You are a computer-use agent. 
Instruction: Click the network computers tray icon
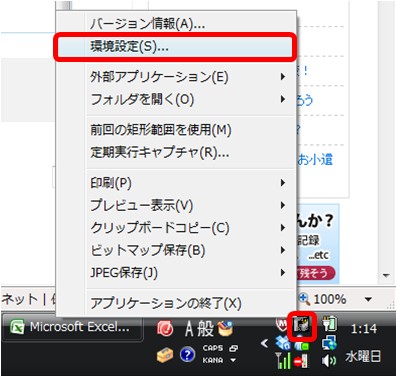pyautogui.click(x=329, y=343)
